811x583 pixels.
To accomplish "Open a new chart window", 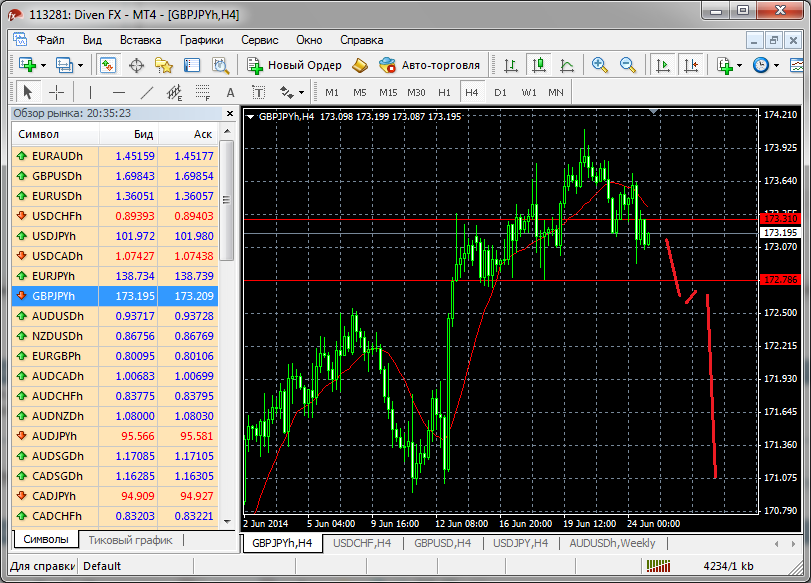I will [27, 65].
